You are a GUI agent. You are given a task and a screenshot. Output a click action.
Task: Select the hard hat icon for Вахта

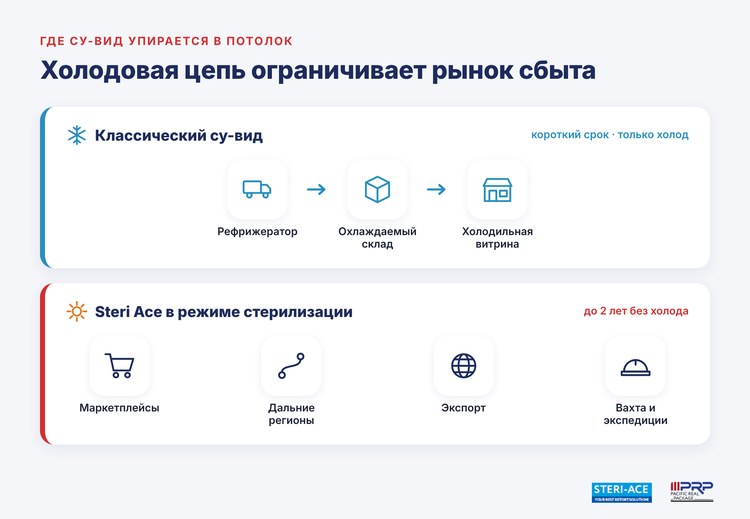[x=636, y=367]
